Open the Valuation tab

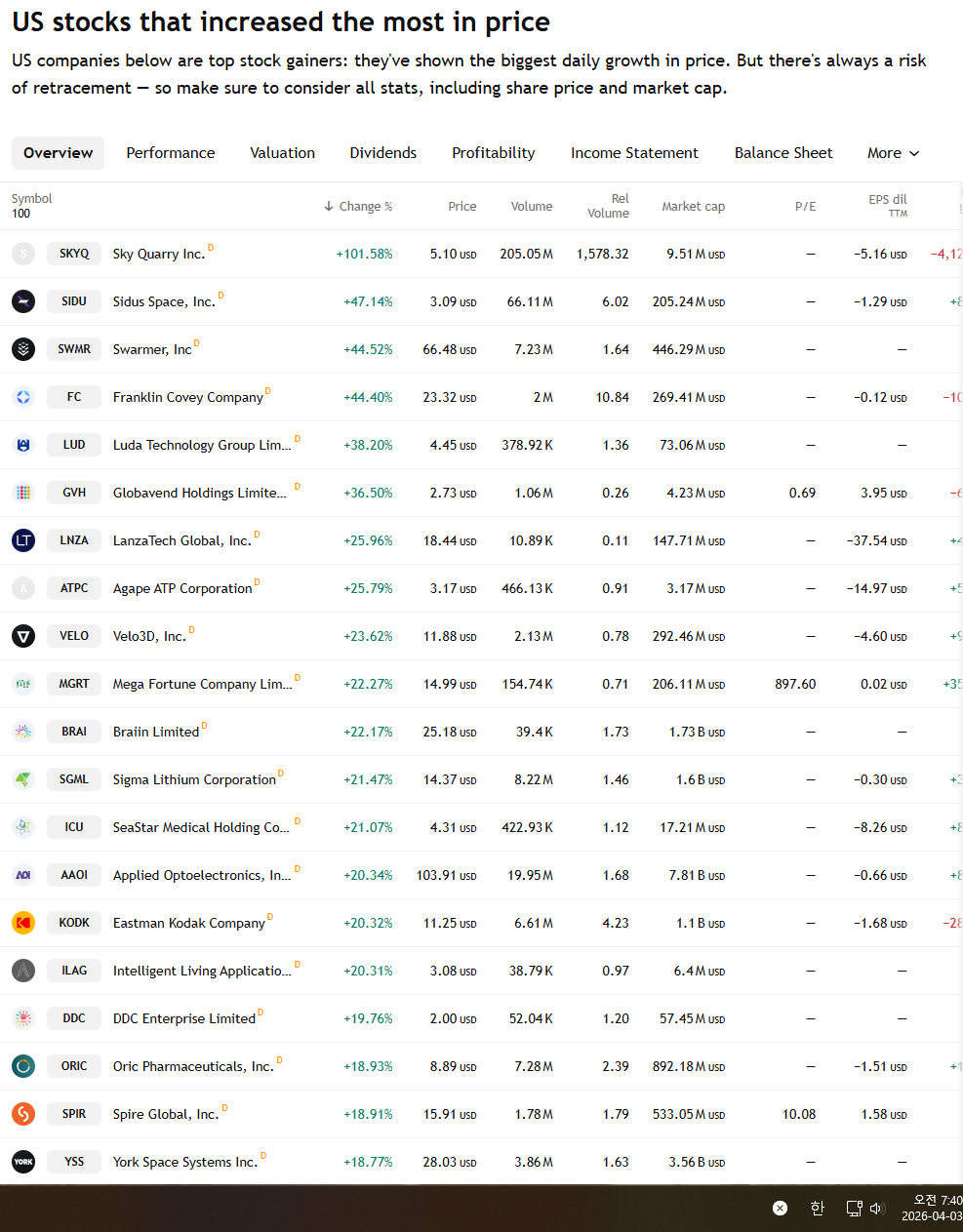(x=283, y=153)
